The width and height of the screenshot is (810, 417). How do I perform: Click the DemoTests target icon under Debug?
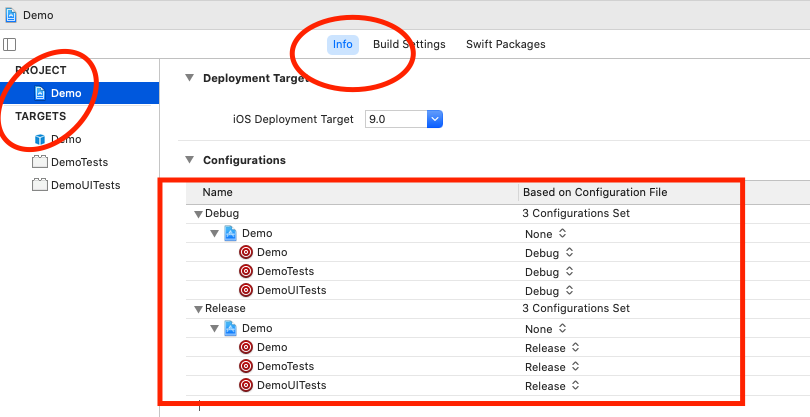246,271
